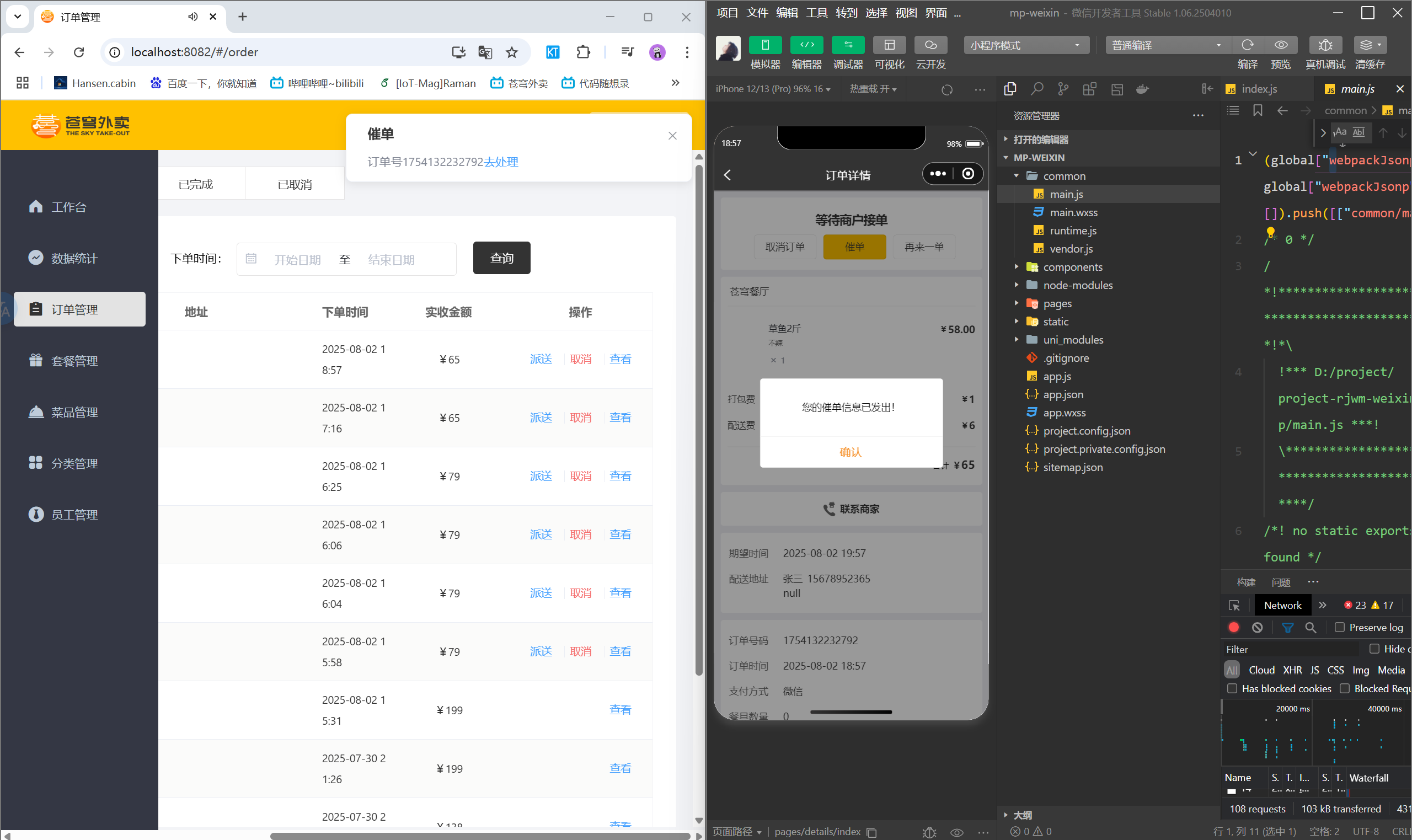
Task: Toggle the network recording button
Action: (1234, 627)
